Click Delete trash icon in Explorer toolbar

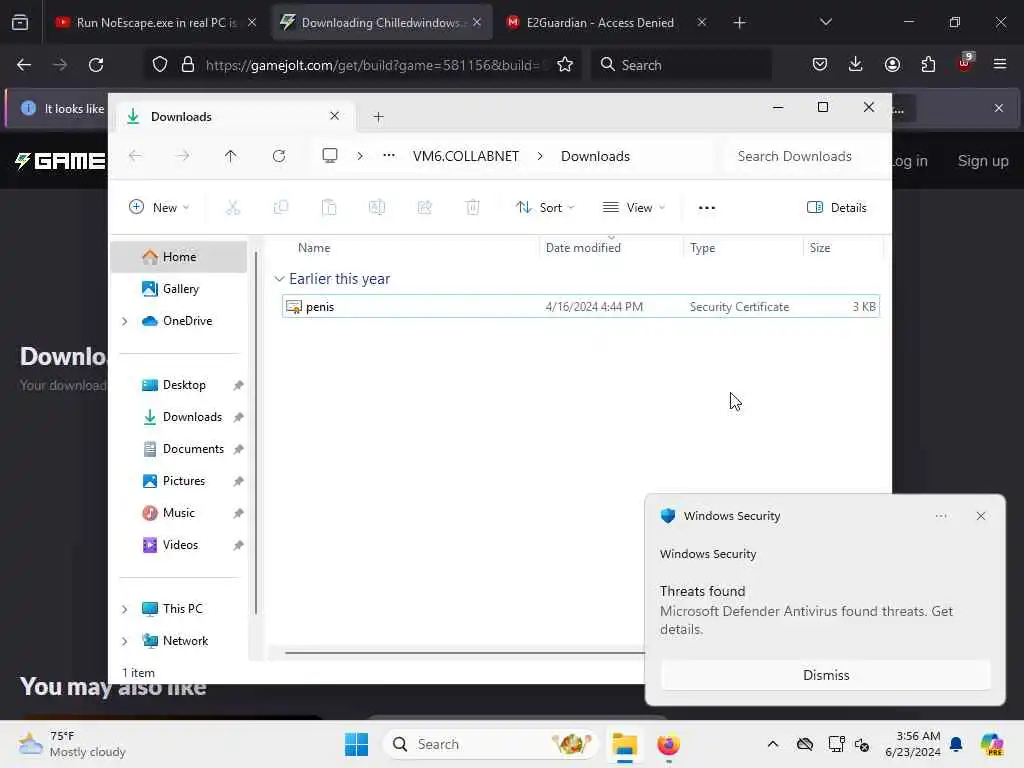[x=473, y=208]
